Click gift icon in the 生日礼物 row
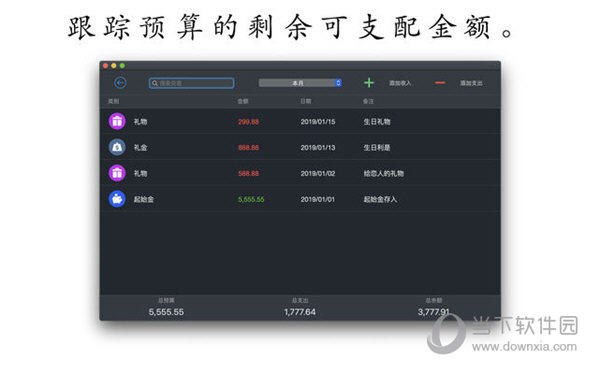 117,121
